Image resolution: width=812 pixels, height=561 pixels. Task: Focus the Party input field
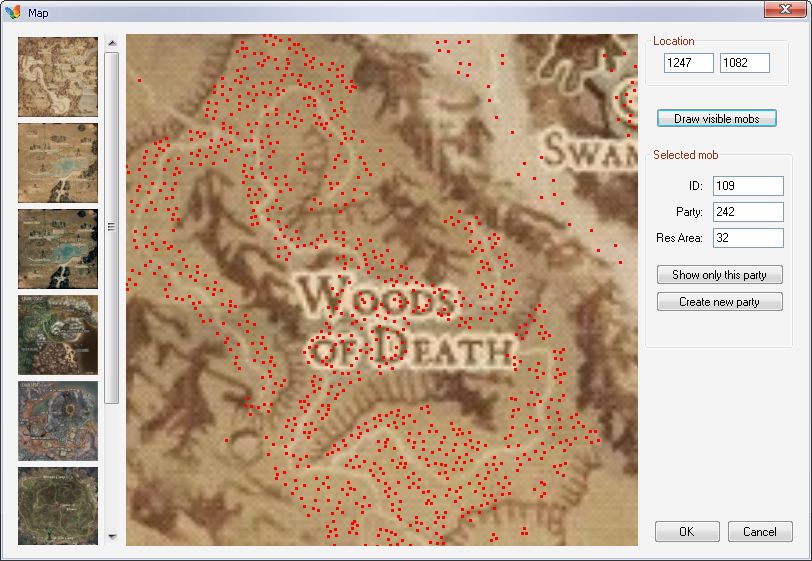pyautogui.click(x=747, y=212)
